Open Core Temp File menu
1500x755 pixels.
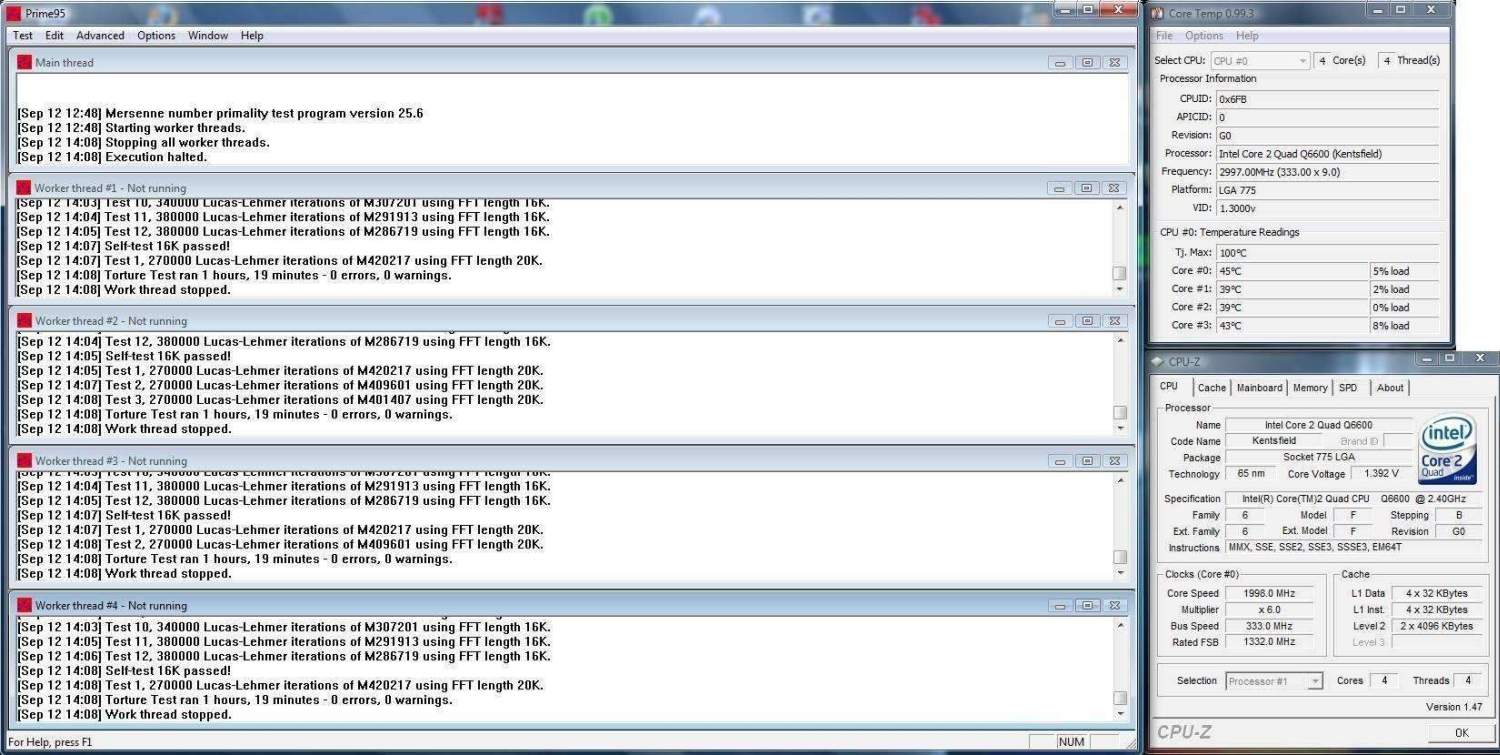tap(1164, 35)
